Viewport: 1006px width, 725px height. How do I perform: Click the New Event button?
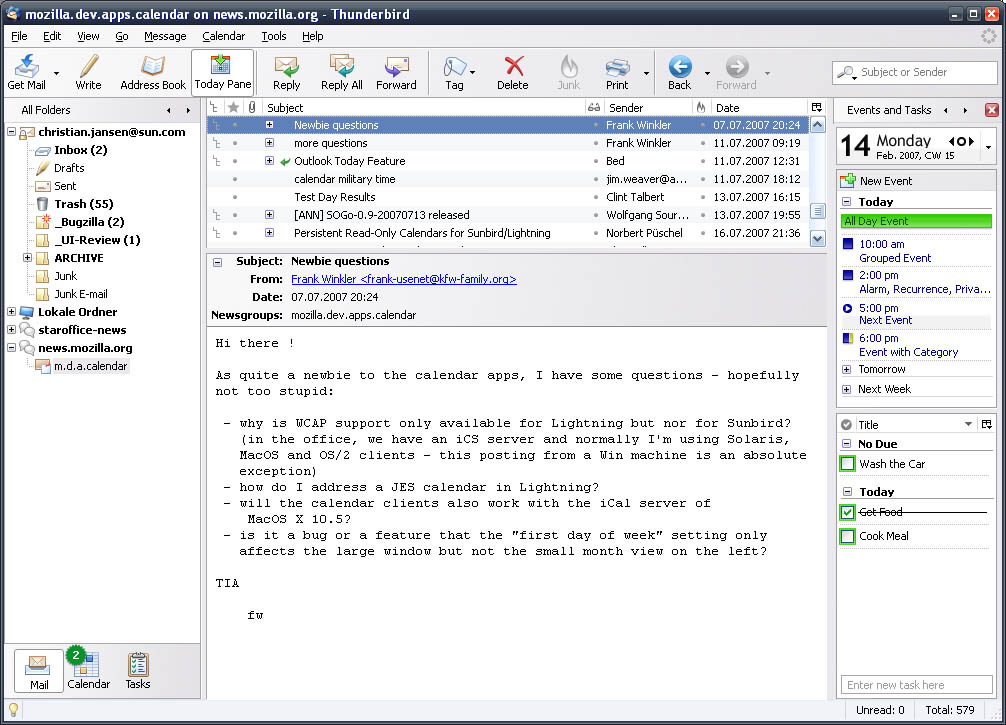[878, 181]
